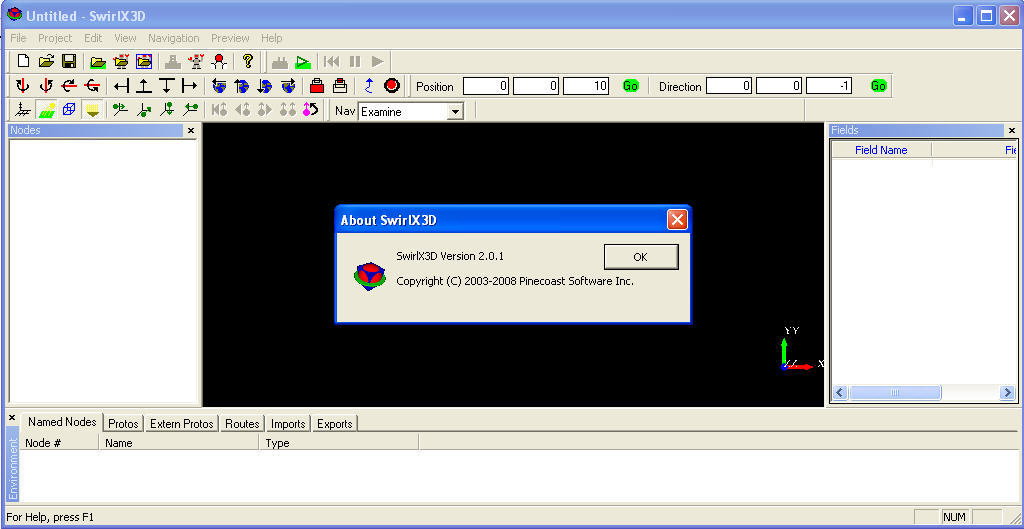1024x529 pixels.
Task: Click the magenta ball undo-arrow icon
Action: click(x=310, y=110)
